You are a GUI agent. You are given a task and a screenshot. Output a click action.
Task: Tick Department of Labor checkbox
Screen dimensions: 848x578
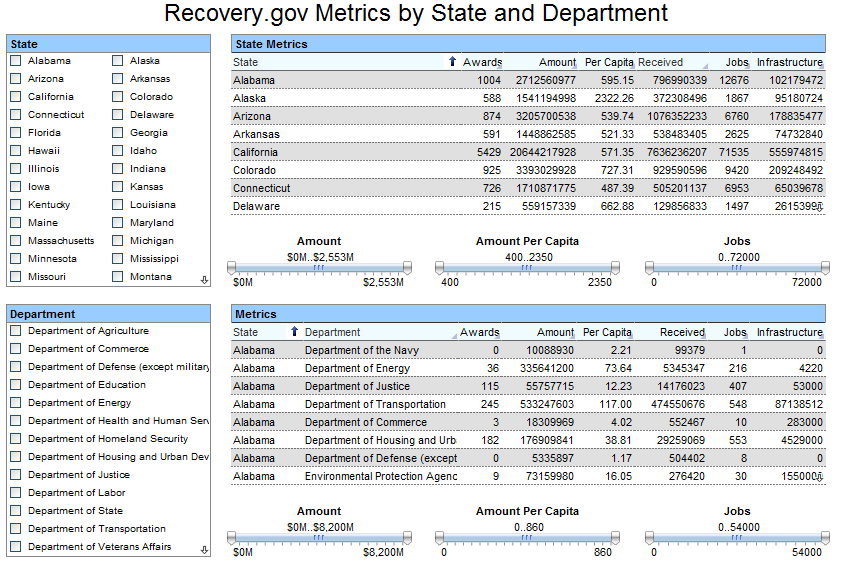[16, 493]
